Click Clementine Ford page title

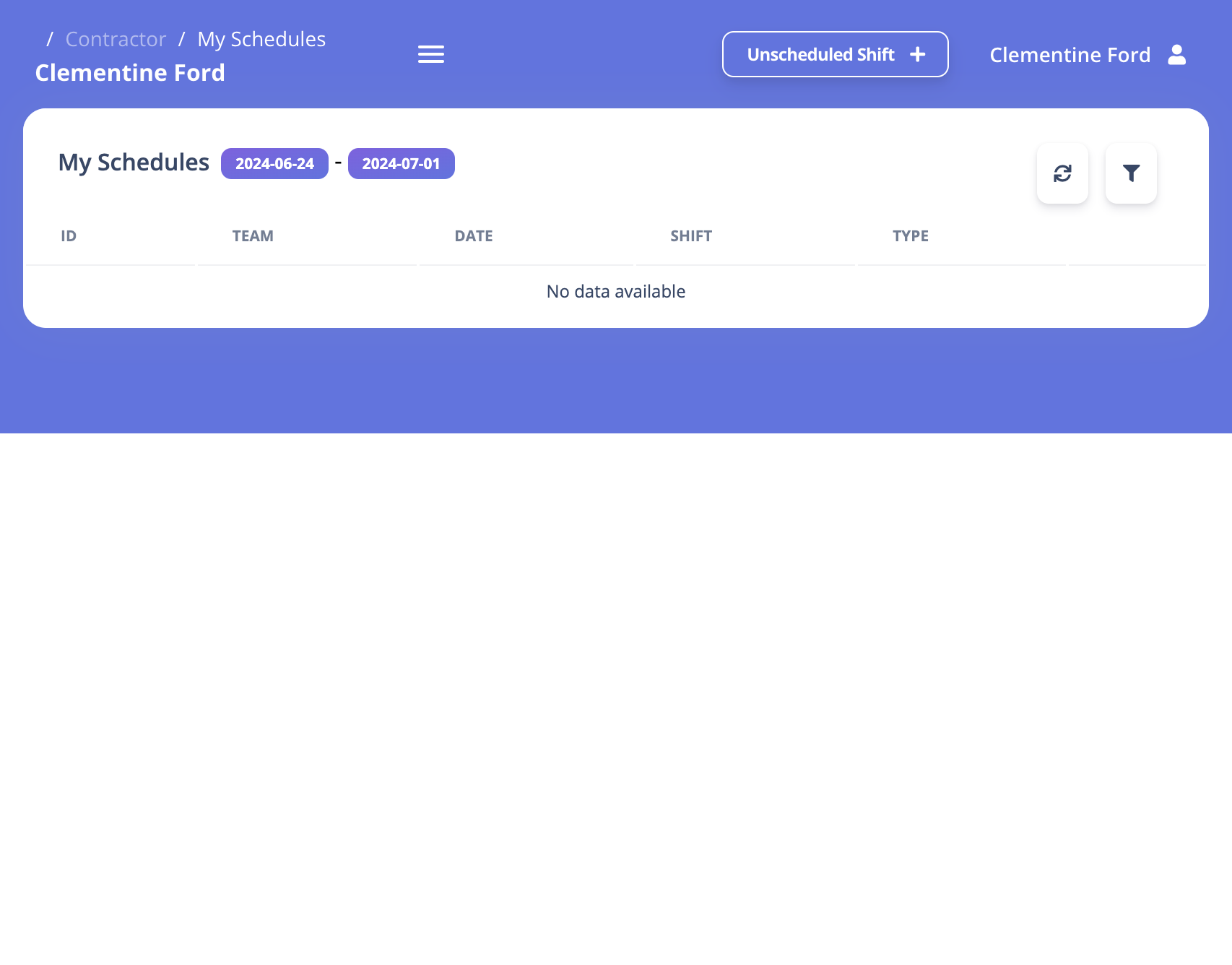point(130,73)
